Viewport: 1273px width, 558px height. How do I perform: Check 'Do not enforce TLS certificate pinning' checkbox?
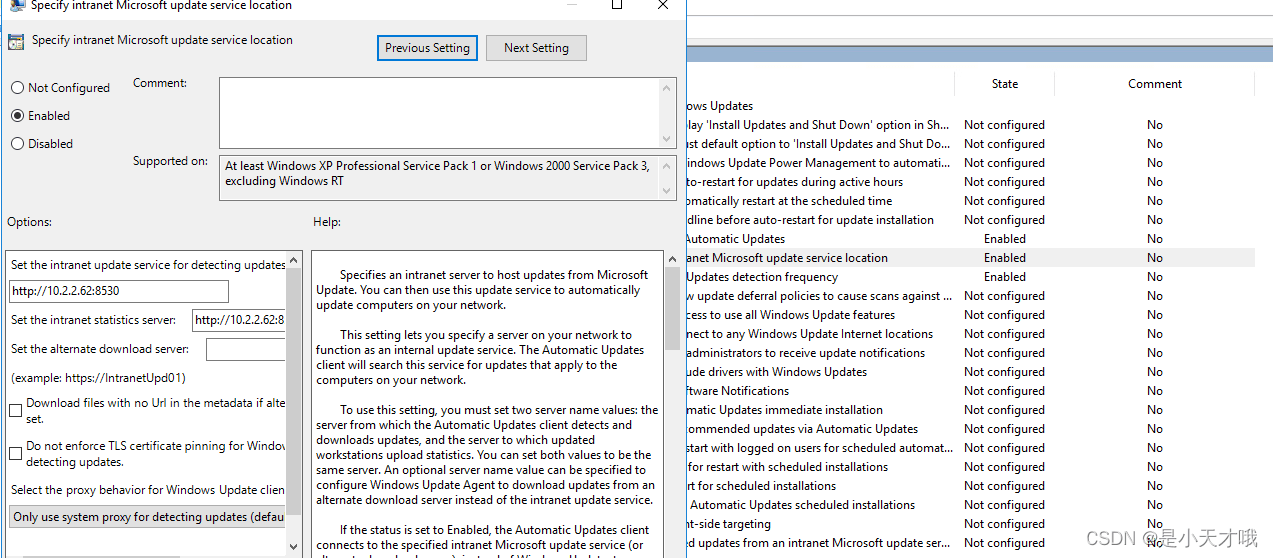[x=15, y=453]
